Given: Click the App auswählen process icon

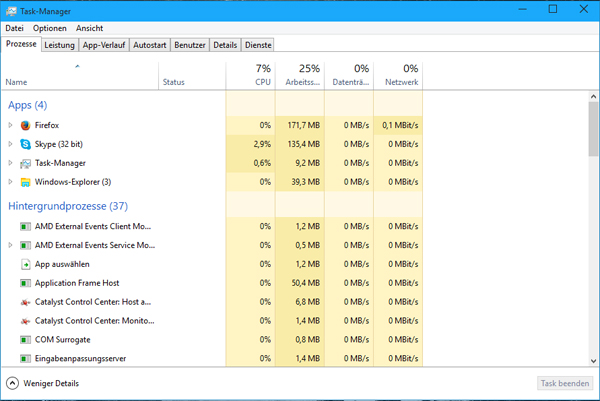Looking at the screenshot, I should (25, 264).
